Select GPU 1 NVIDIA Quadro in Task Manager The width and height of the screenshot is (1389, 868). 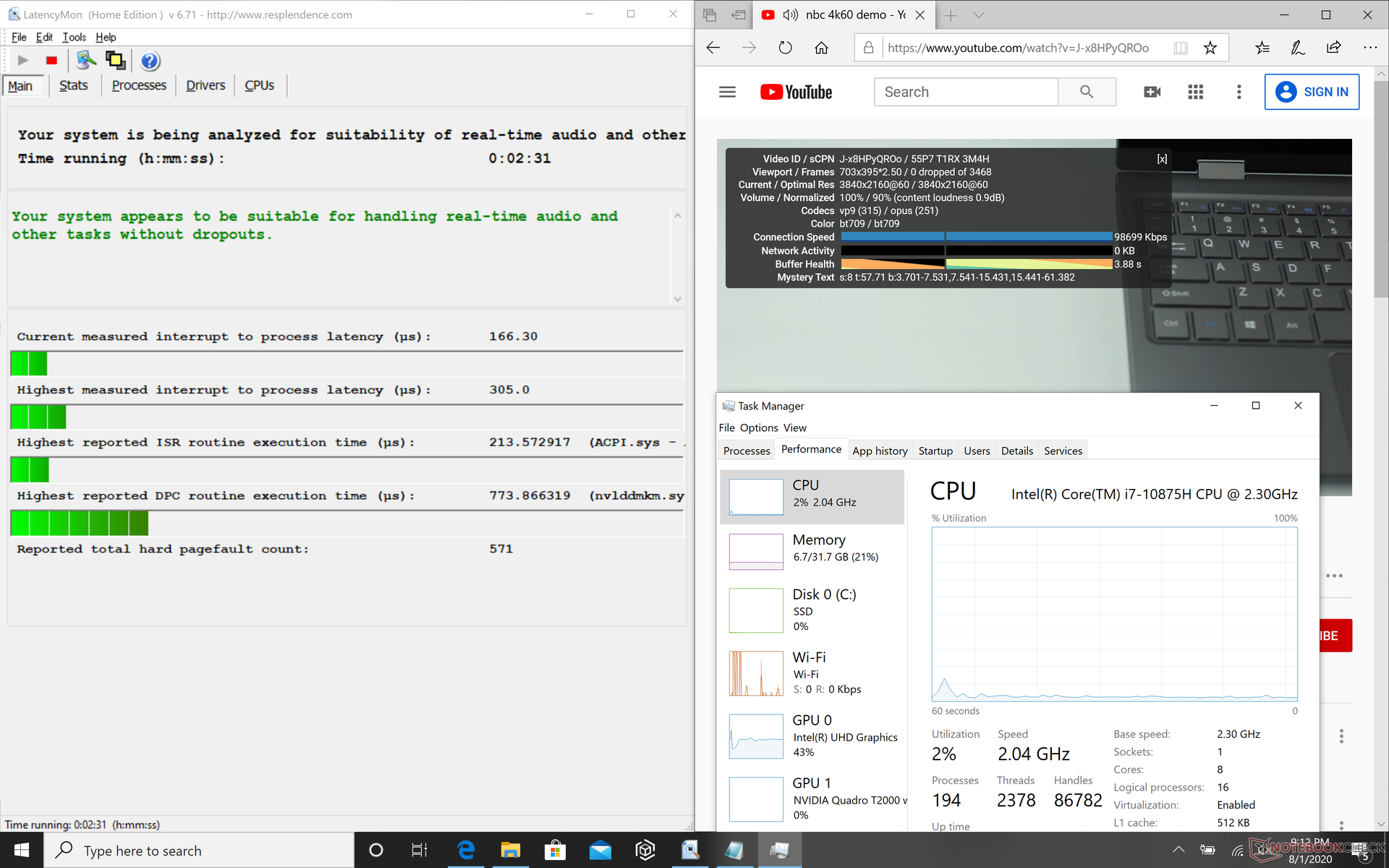pyautogui.click(x=813, y=799)
